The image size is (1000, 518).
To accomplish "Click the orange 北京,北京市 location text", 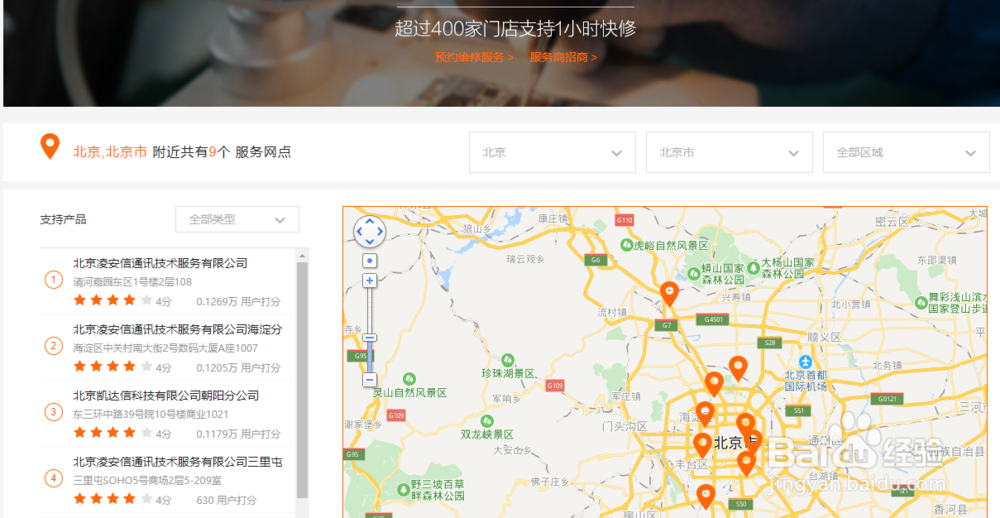I will pos(110,152).
